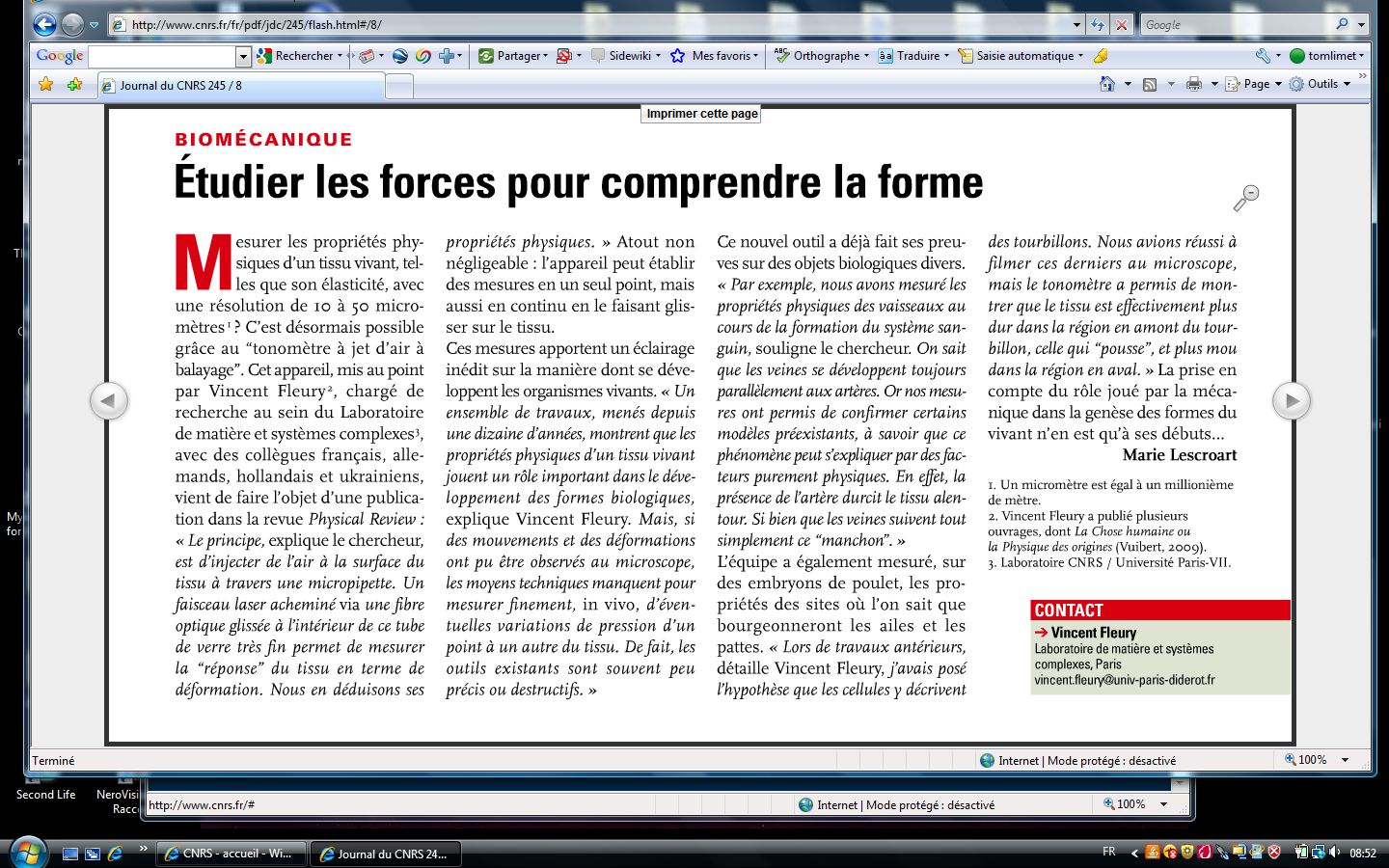Click the yellow highlighter icon in Google toolbar
The image size is (1389, 868).
pos(1101,56)
